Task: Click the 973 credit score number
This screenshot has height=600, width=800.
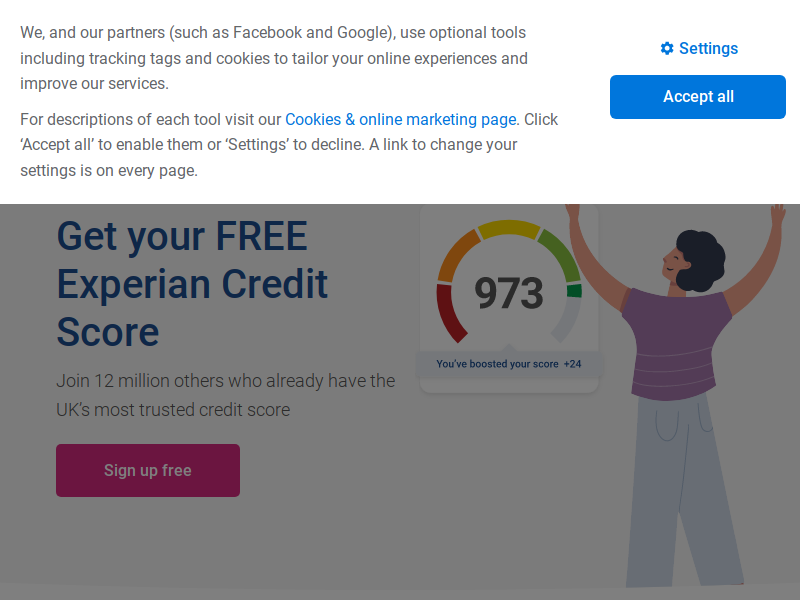Action: coord(509,293)
